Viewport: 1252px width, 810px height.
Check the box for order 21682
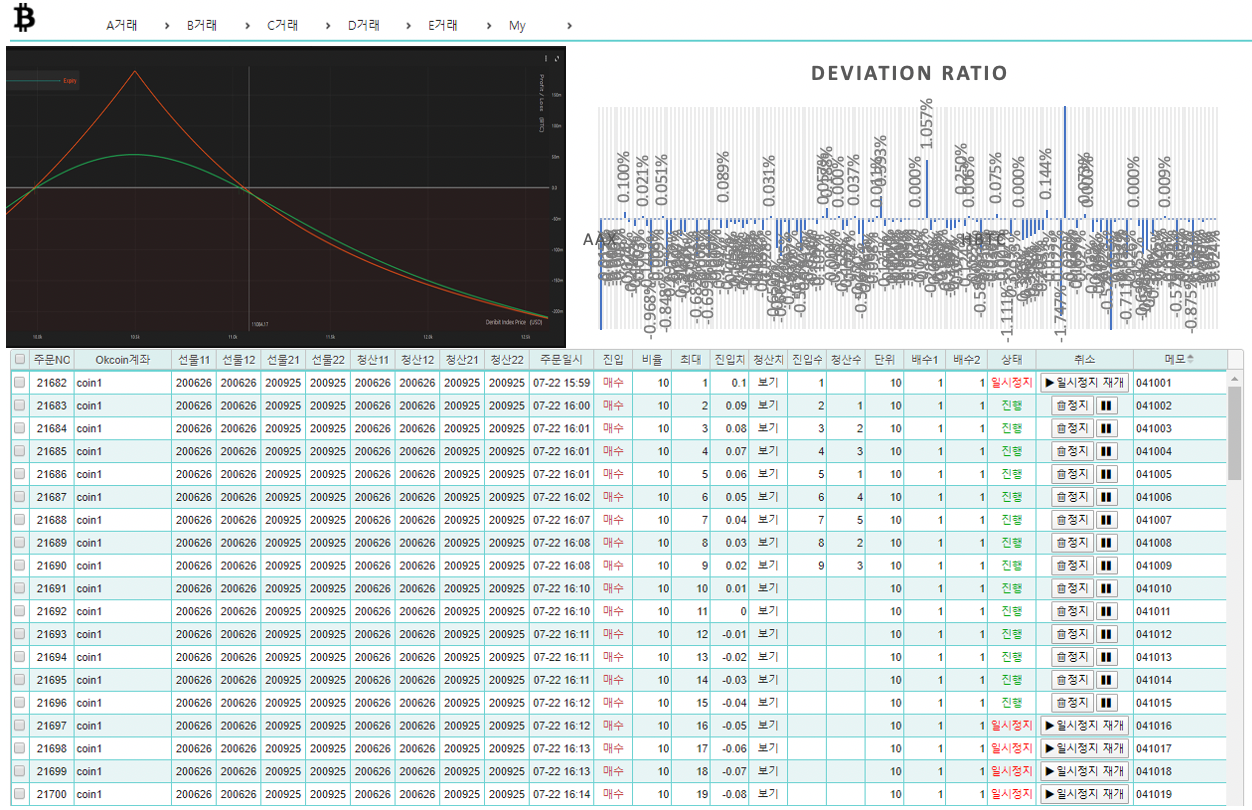[20, 382]
